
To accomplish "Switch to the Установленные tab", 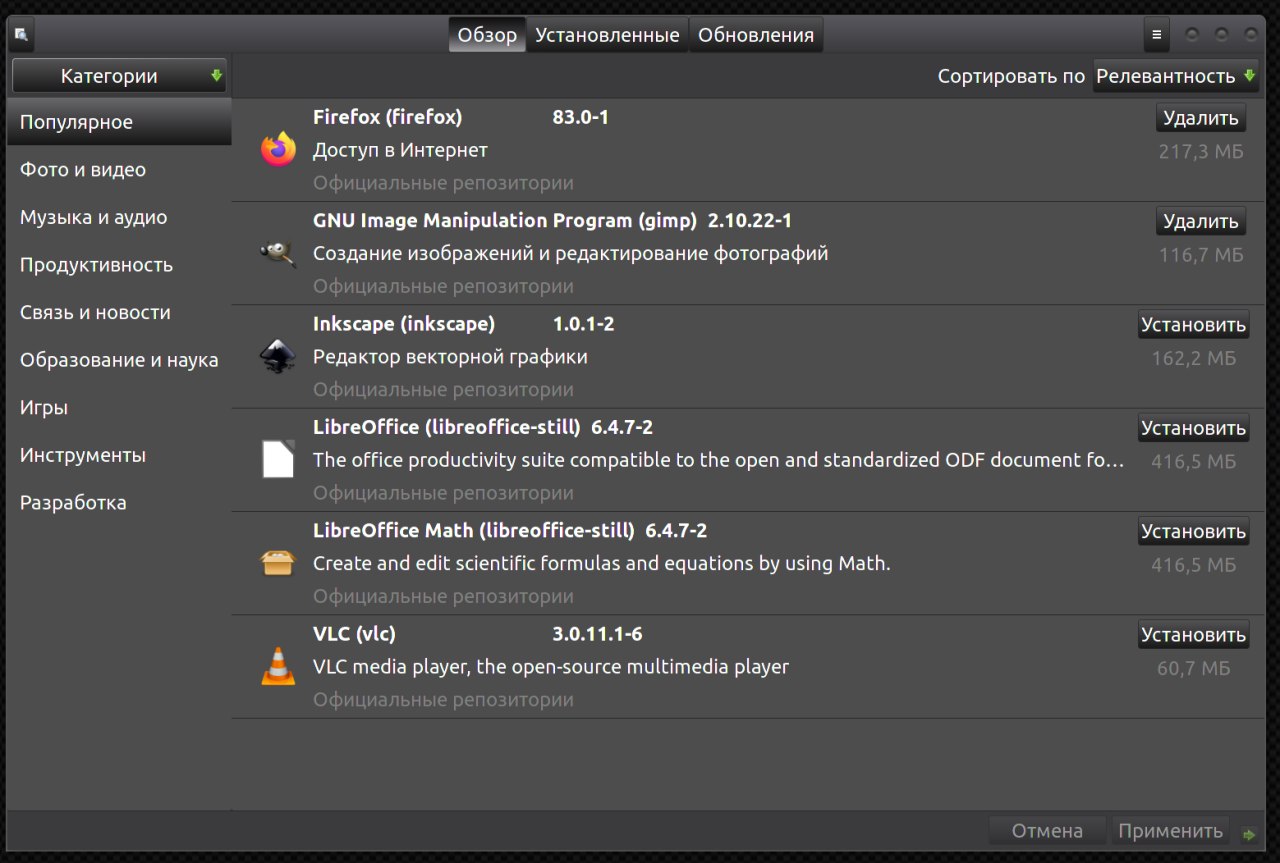I will (x=607, y=36).
